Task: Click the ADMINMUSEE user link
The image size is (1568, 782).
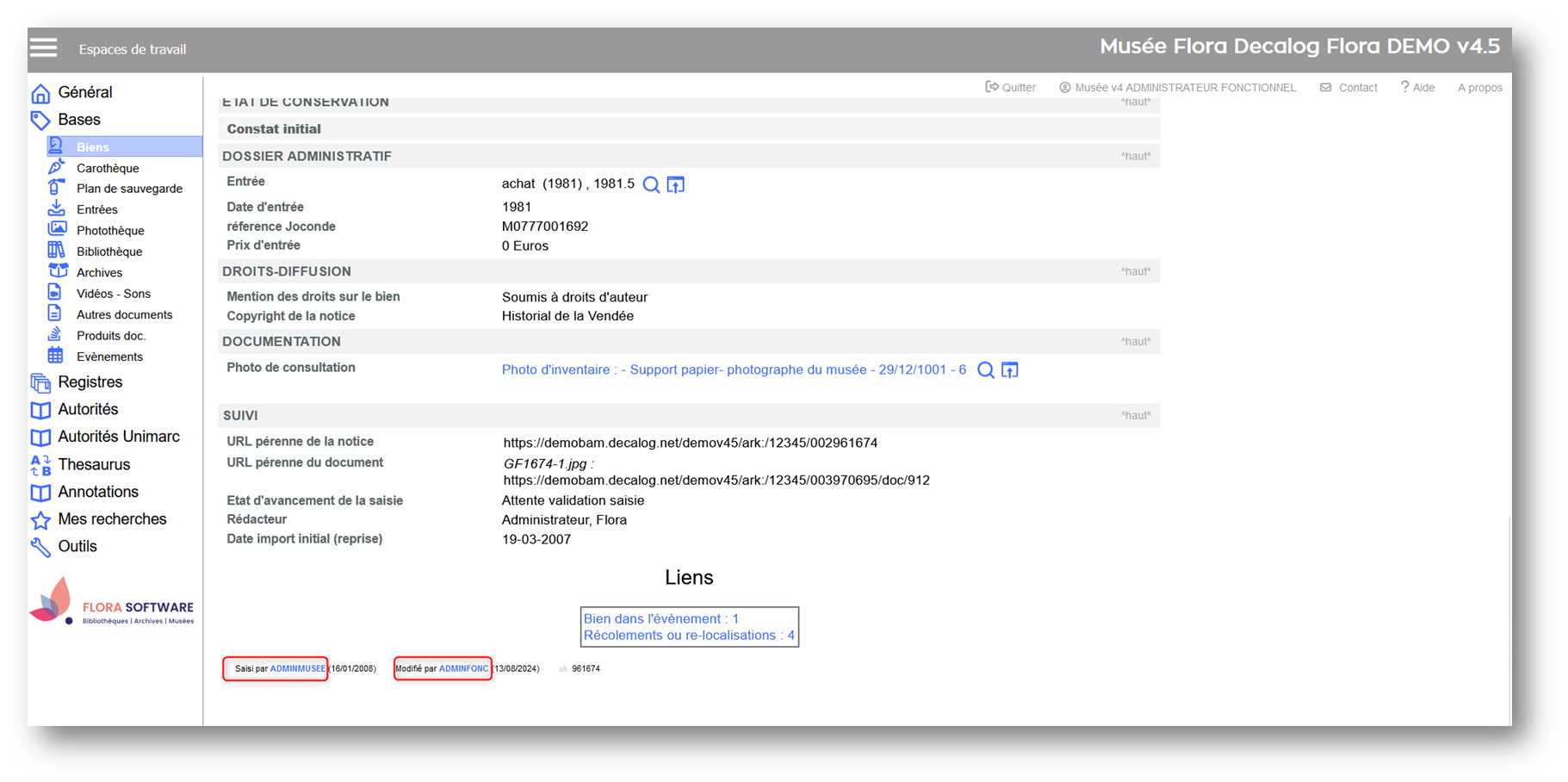Action: [298, 668]
